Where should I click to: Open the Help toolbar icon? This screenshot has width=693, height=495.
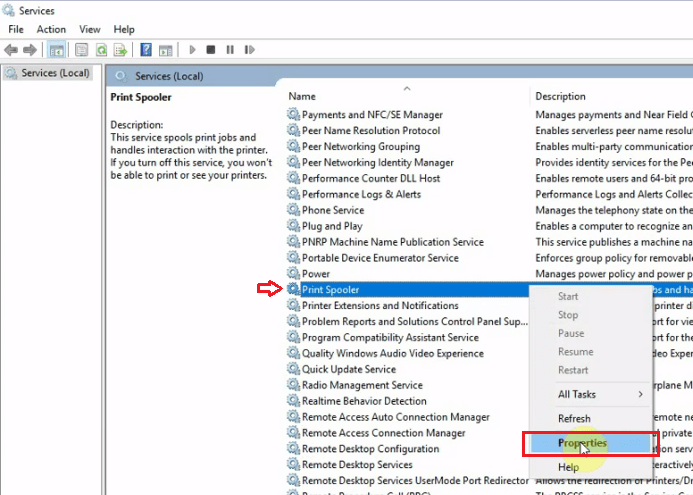point(146,50)
